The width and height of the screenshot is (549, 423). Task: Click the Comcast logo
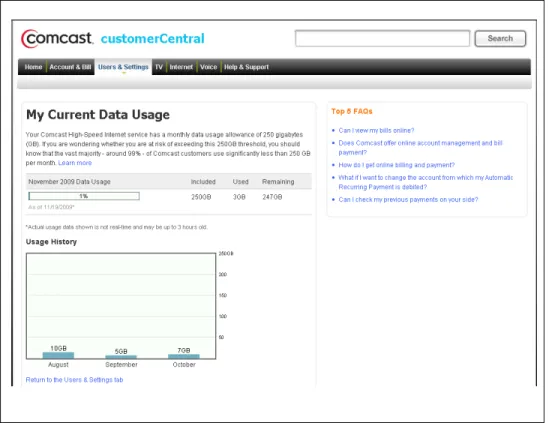click(57, 39)
